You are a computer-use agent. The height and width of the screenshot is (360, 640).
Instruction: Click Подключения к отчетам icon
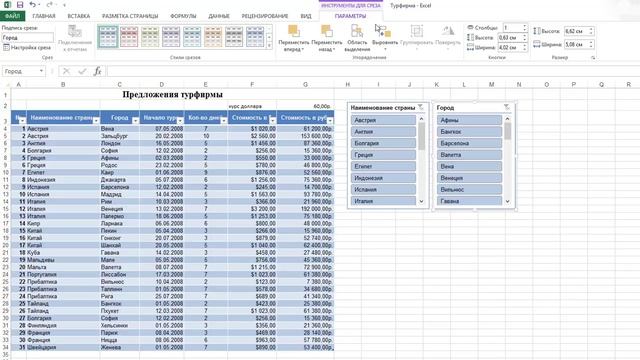tap(75, 31)
